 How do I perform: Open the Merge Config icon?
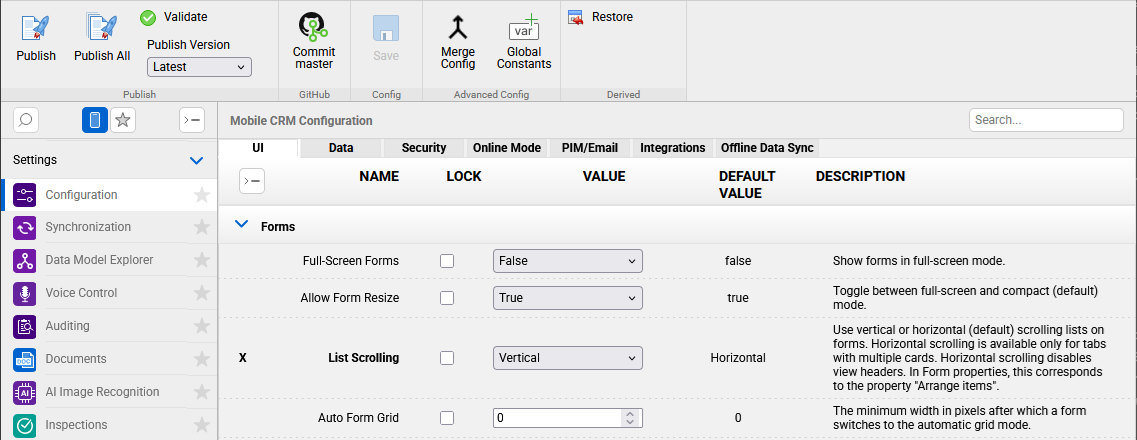pos(458,28)
